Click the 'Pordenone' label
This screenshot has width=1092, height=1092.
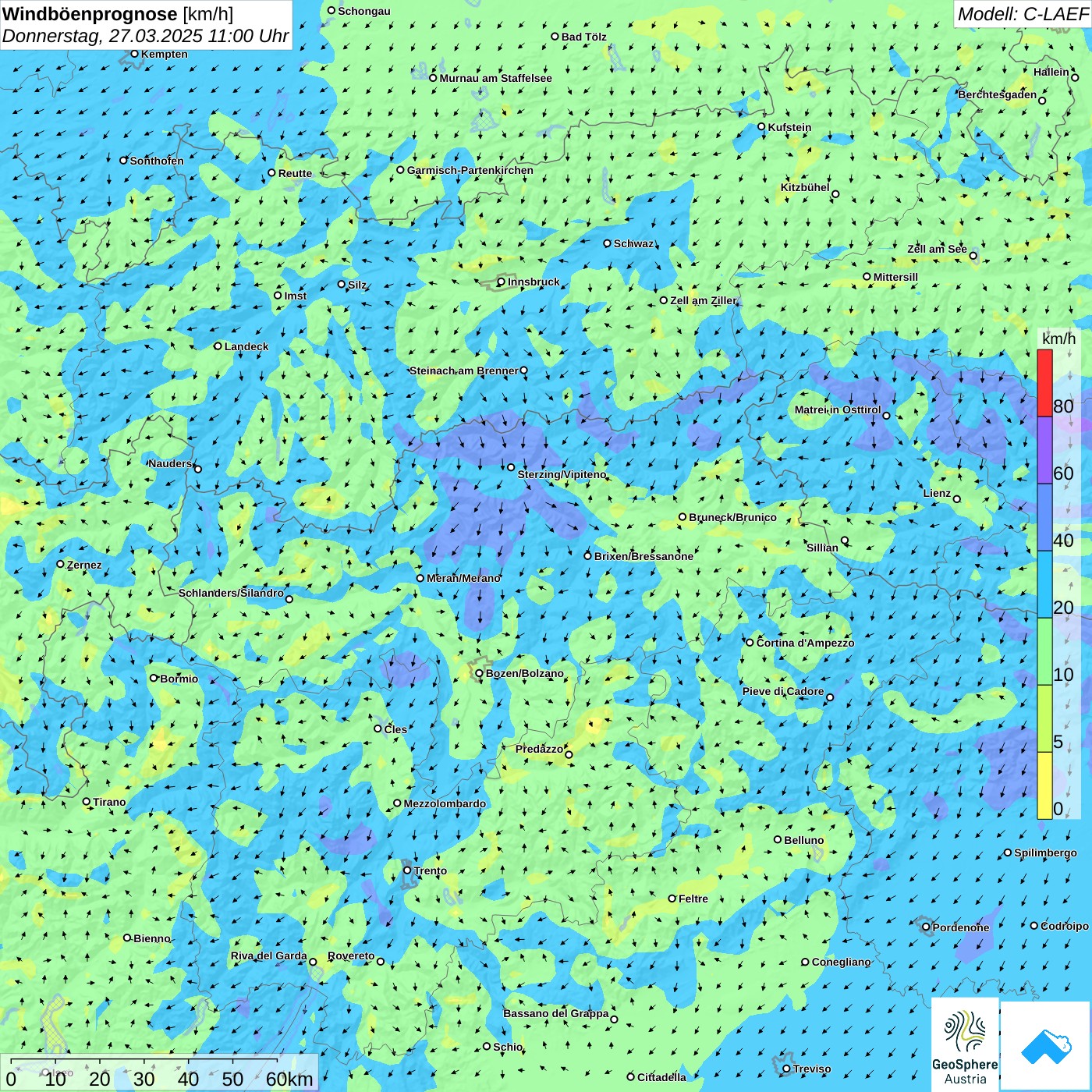click(x=961, y=927)
